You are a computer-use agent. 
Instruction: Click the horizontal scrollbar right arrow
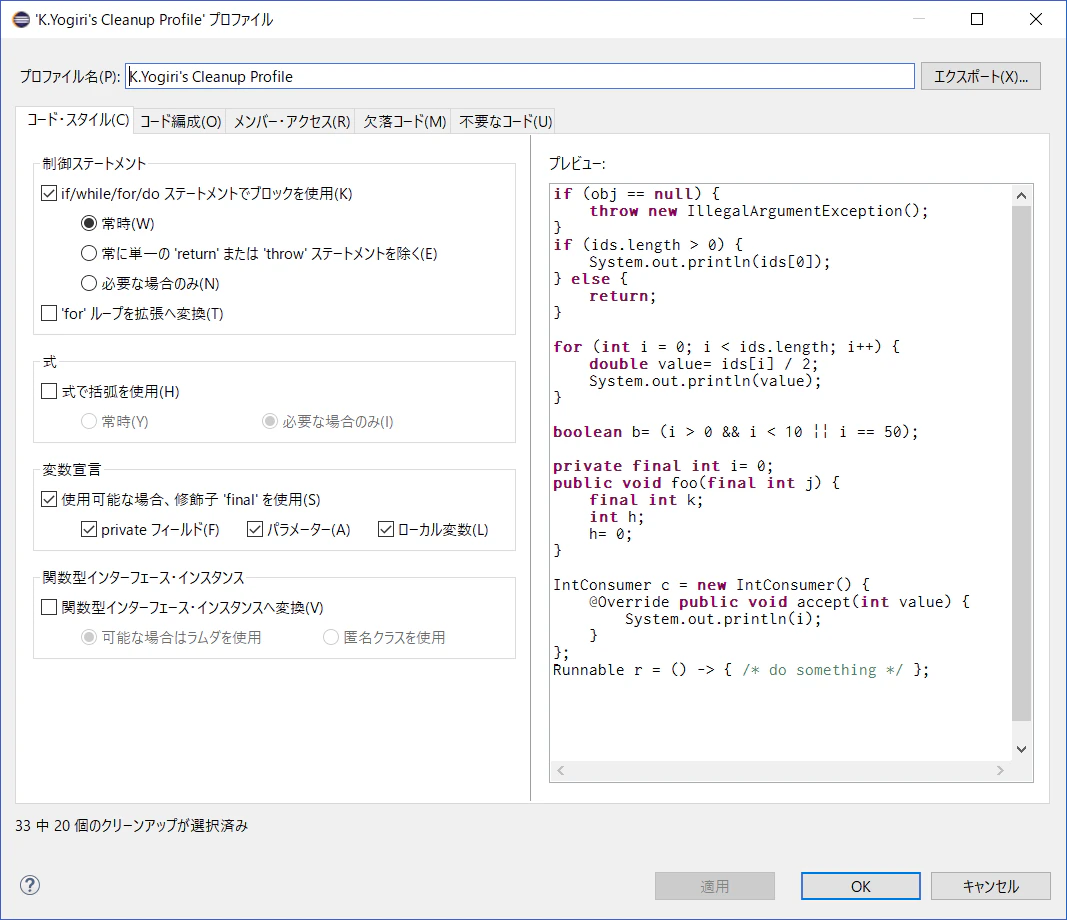pyautogui.click(x=1000, y=770)
